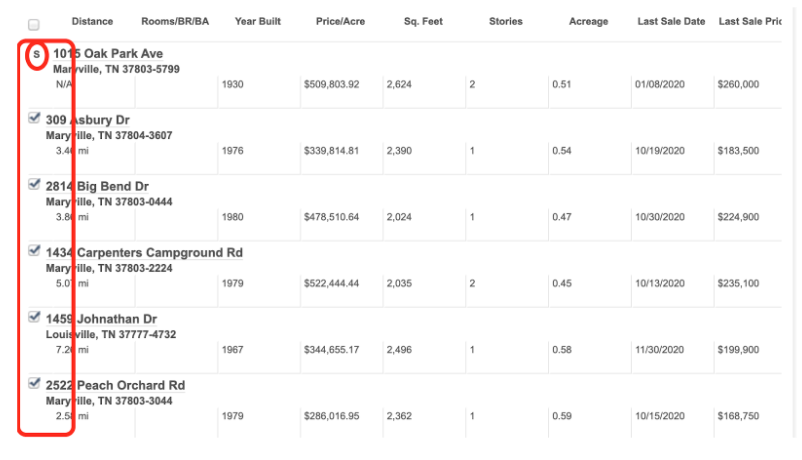This screenshot has width=802, height=460.
Task: Deselect the 1434 Carpenters Campground Rd checkbox
Action: pos(34,251)
